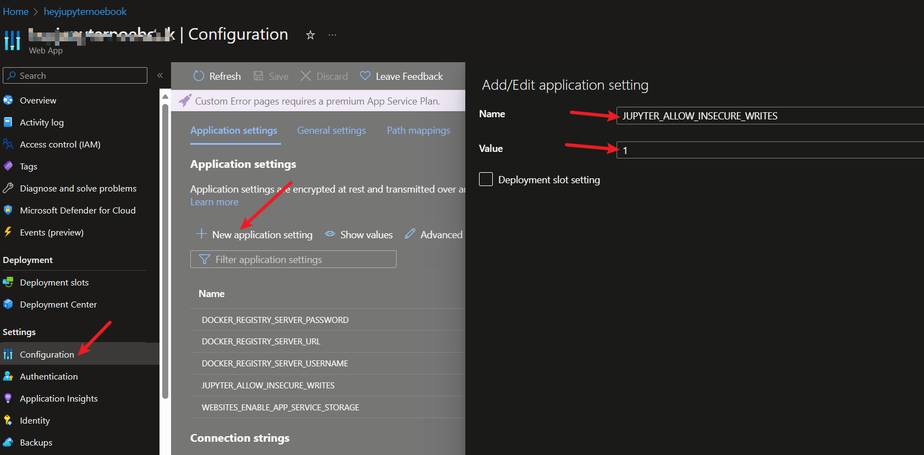The image size is (924, 455).
Task: Go to Home breadcrumb link
Action: click(x=16, y=11)
